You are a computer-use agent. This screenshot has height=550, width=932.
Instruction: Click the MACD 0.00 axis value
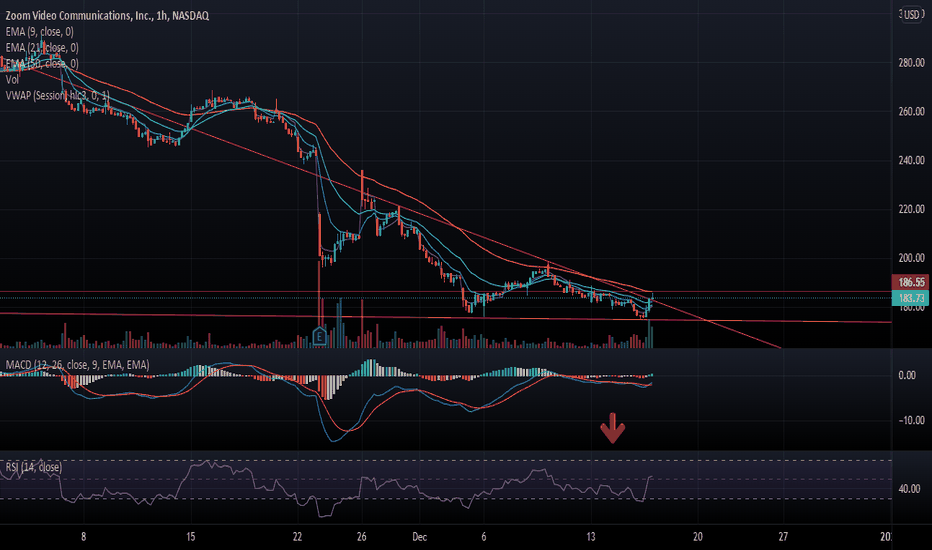pyautogui.click(x=907, y=375)
